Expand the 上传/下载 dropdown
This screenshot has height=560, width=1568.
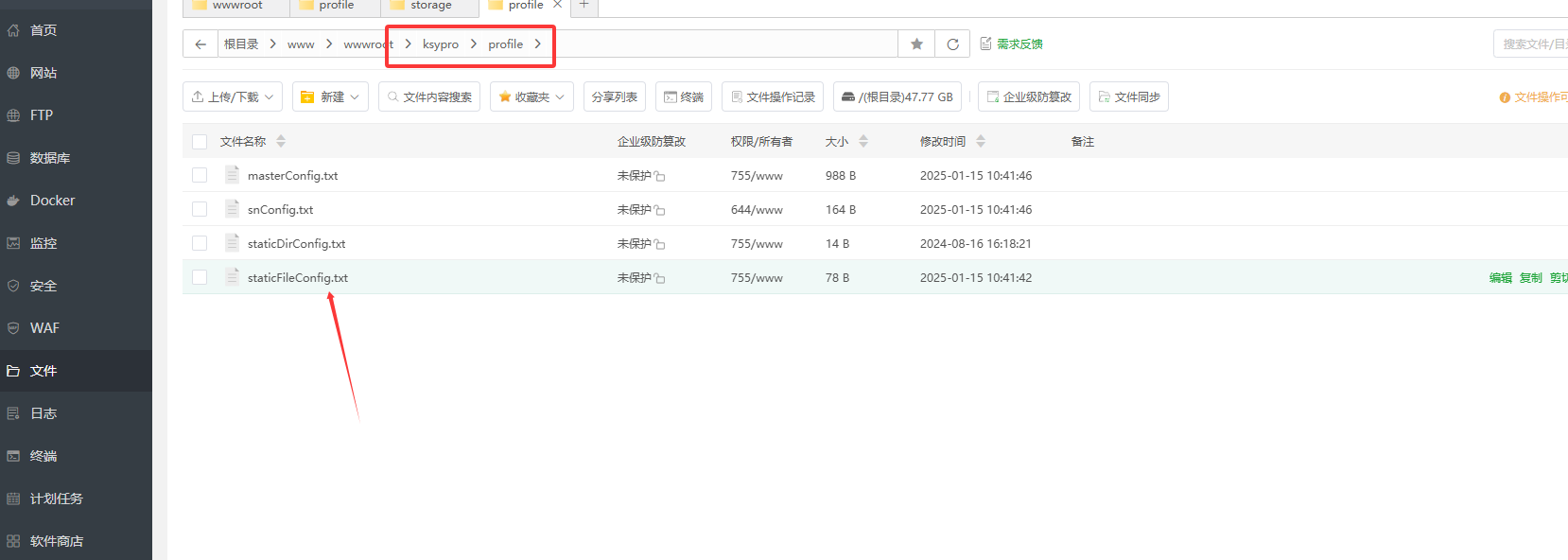click(x=232, y=97)
